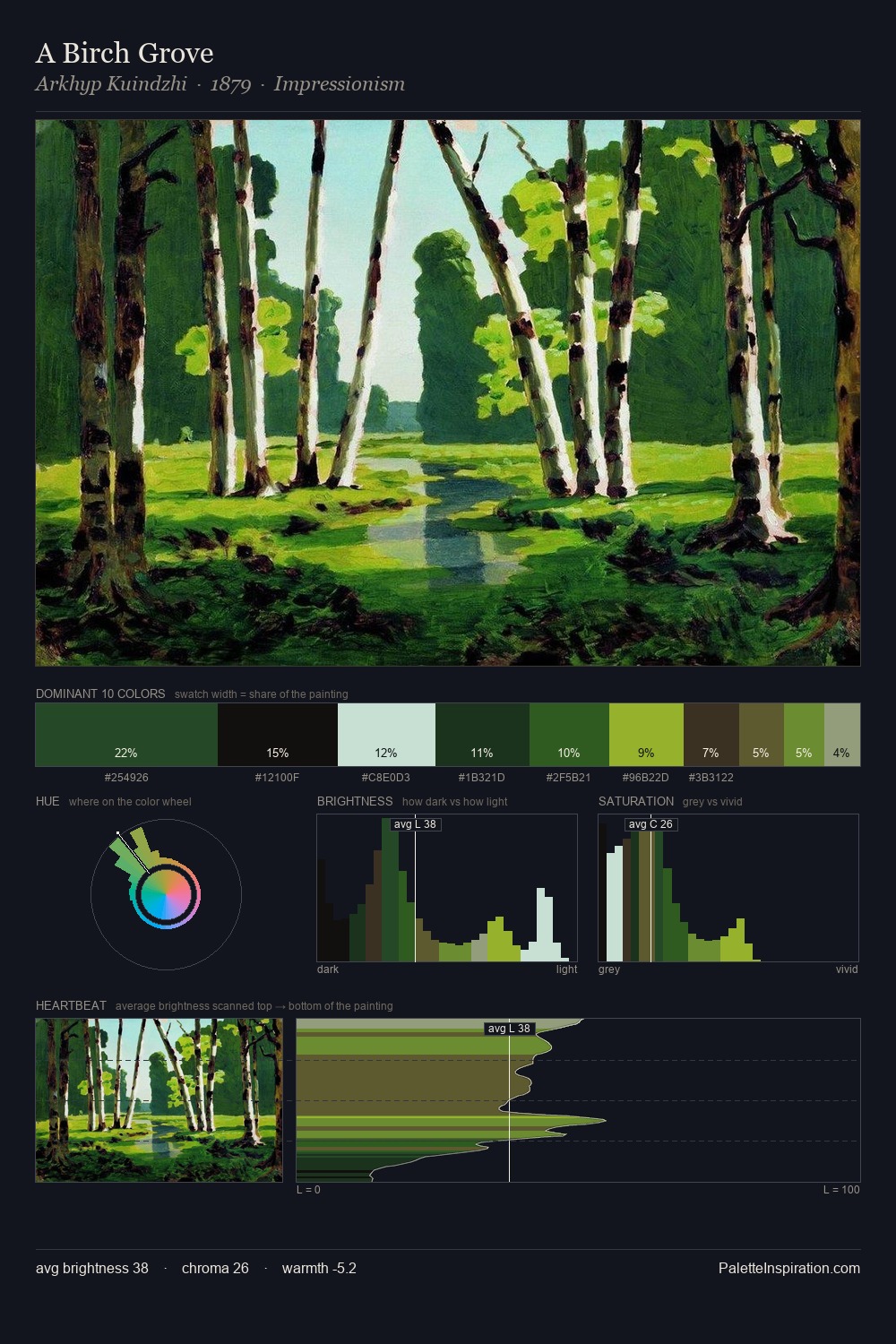This screenshot has height=1344, width=896.
Task: Click the HEARTBEAT section heading
Action: [71, 1006]
